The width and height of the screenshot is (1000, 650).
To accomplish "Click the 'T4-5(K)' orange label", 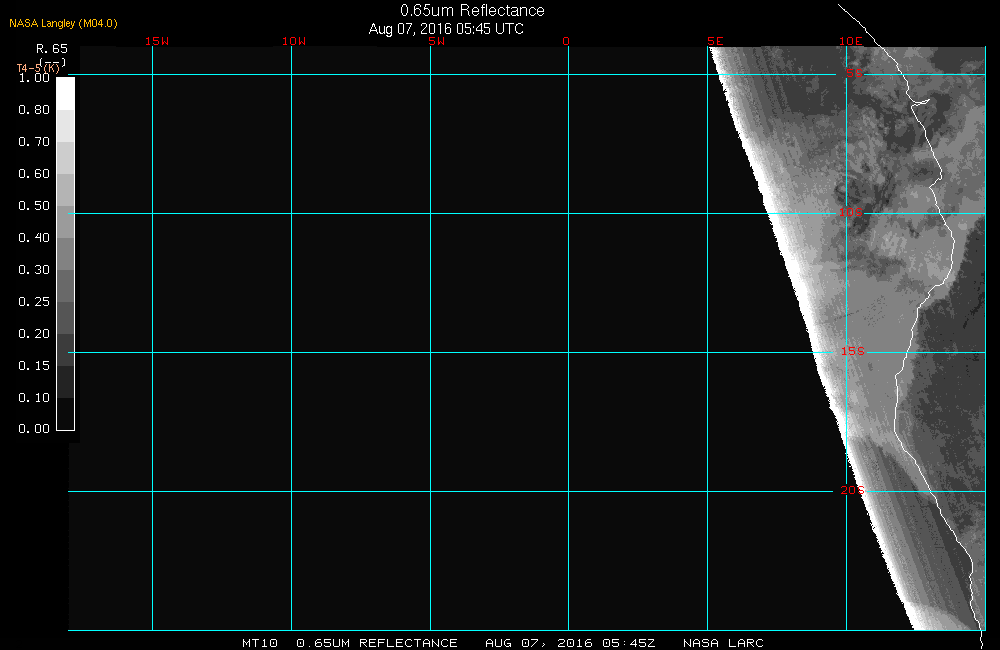I will [38, 68].
